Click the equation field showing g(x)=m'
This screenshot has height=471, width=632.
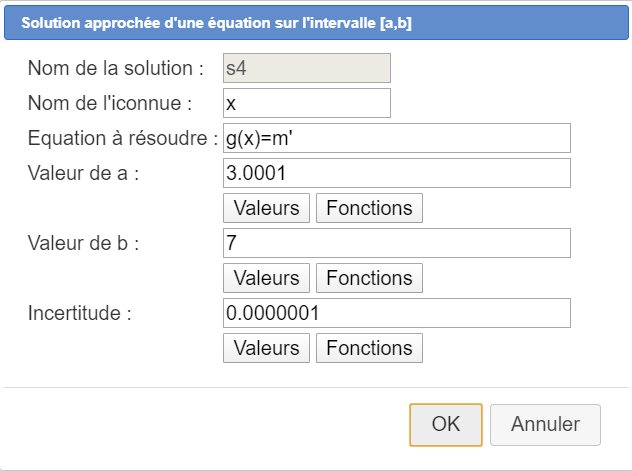[x=396, y=138]
